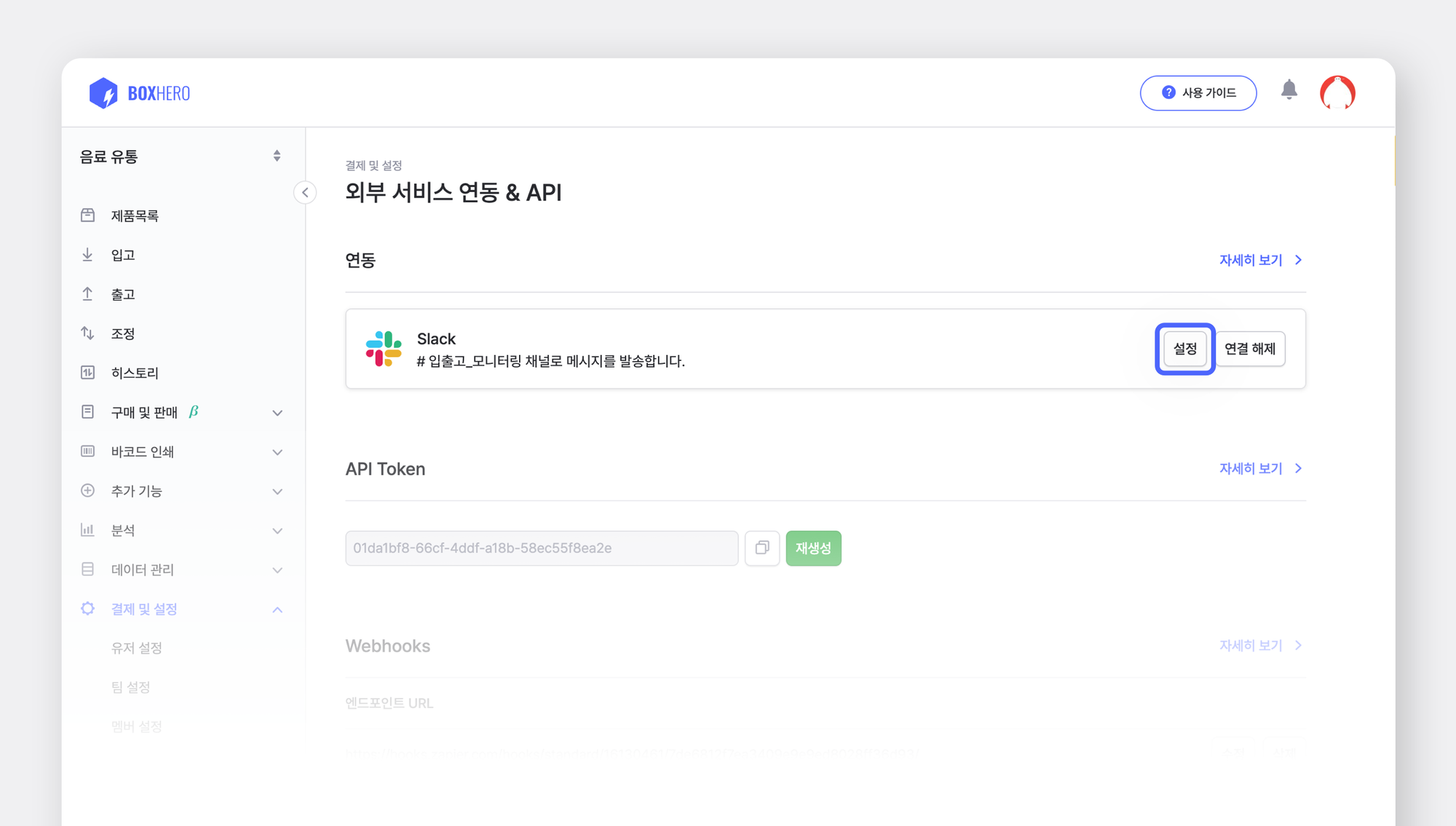Click the Slack logo icon
Image resolution: width=1456 pixels, height=826 pixels.
click(x=384, y=349)
